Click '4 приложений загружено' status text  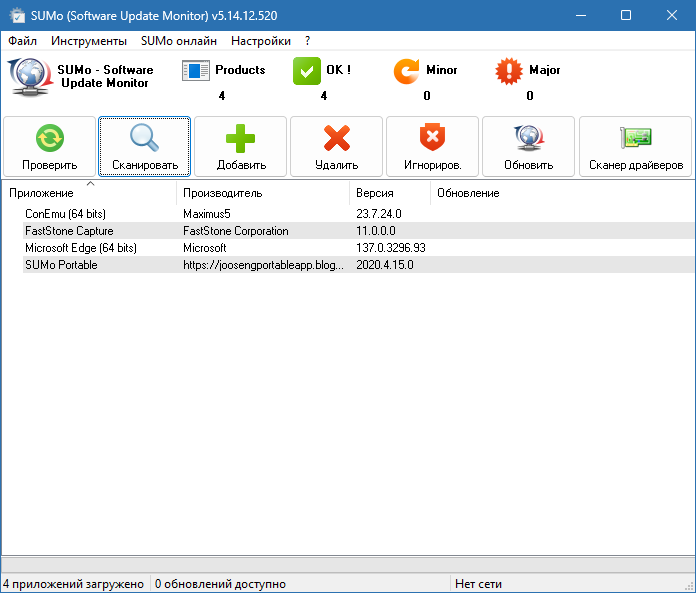click(73, 584)
